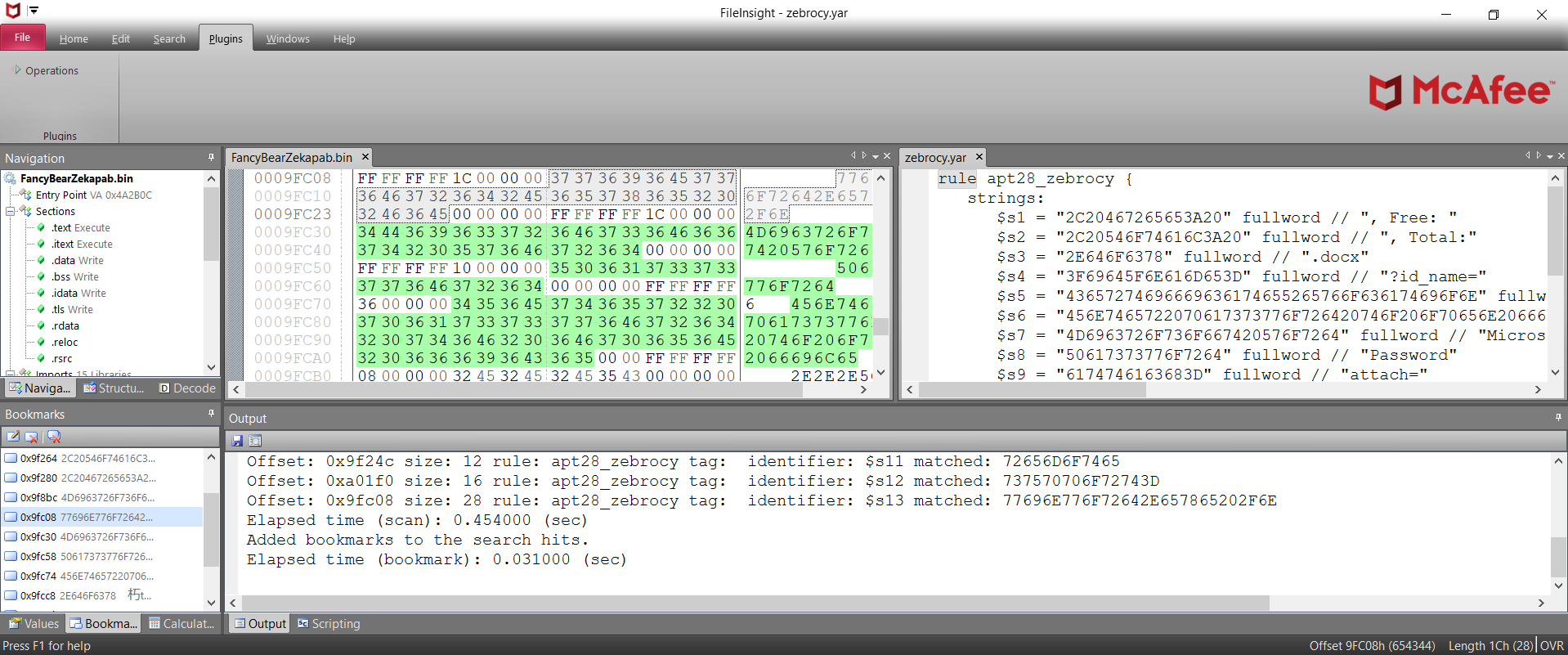Switch to the Calculator panel tab
The width and height of the screenshot is (1568, 655).
click(181, 623)
